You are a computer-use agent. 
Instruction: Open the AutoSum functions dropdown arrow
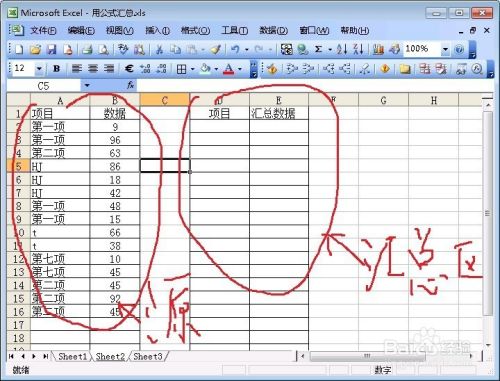[x=330, y=50]
